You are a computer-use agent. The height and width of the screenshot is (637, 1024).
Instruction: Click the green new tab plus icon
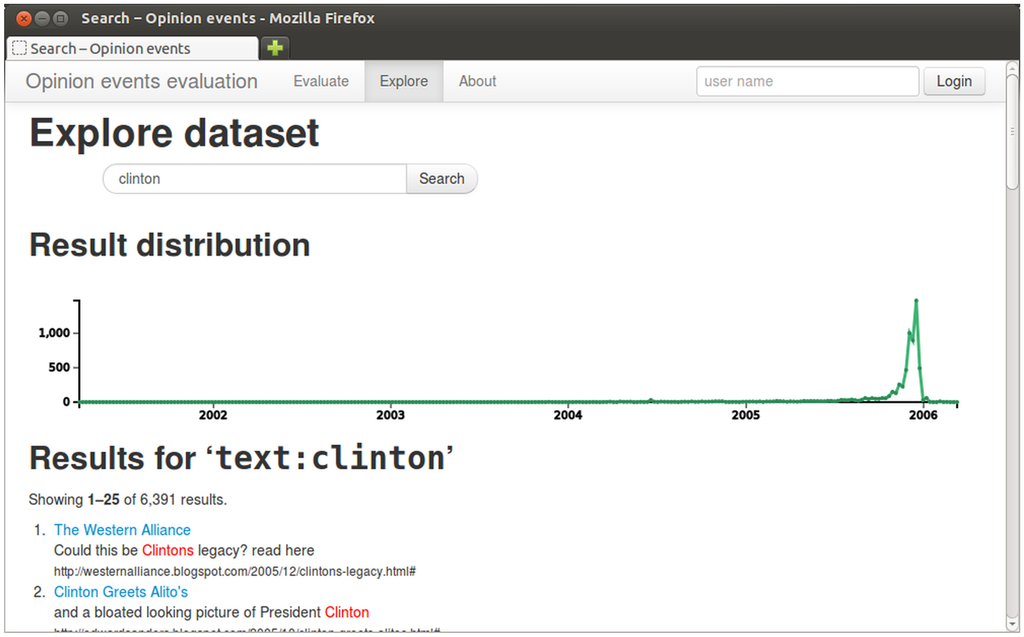click(275, 48)
